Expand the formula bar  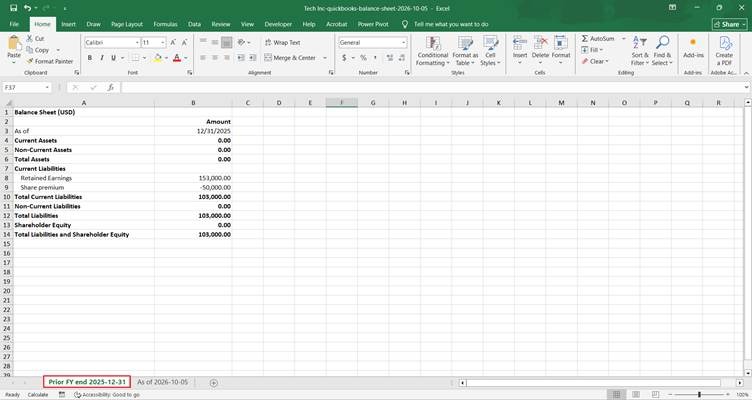click(746, 87)
